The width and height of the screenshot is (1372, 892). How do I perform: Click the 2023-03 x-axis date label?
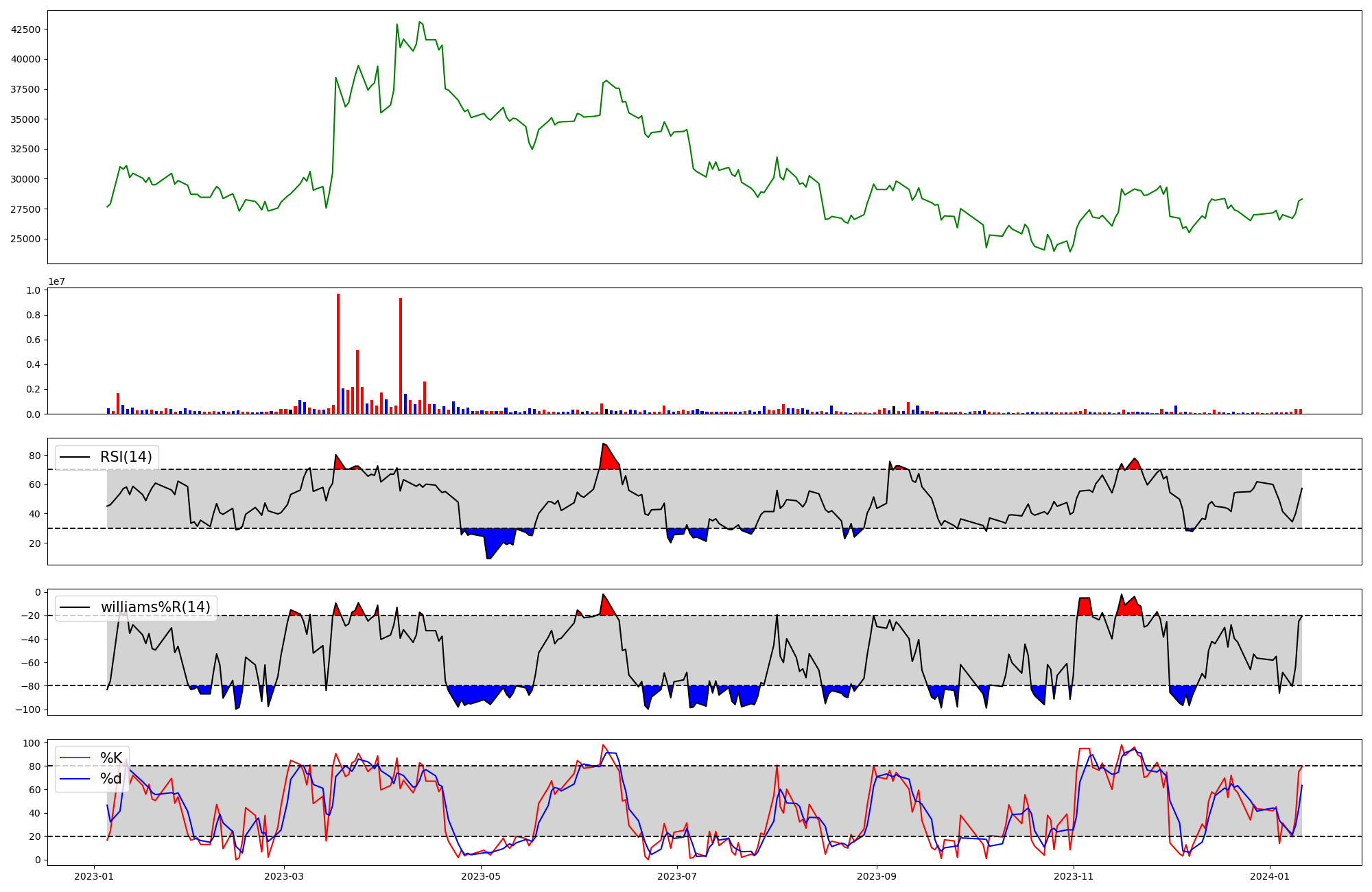[x=284, y=876]
